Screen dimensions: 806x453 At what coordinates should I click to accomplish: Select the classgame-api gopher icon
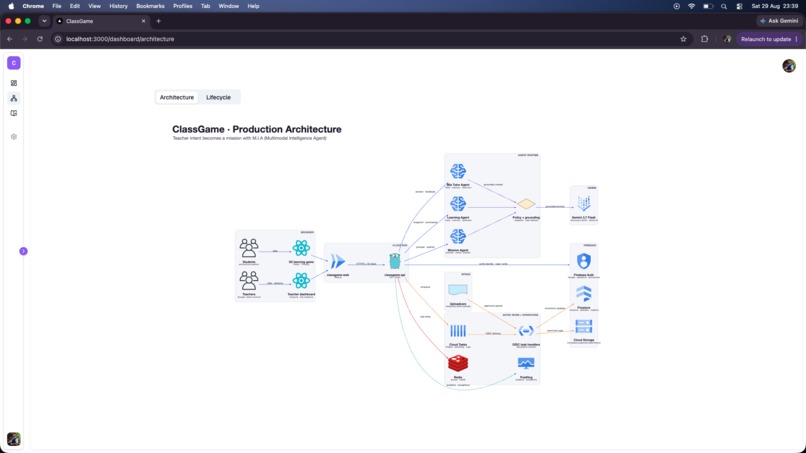(395, 261)
